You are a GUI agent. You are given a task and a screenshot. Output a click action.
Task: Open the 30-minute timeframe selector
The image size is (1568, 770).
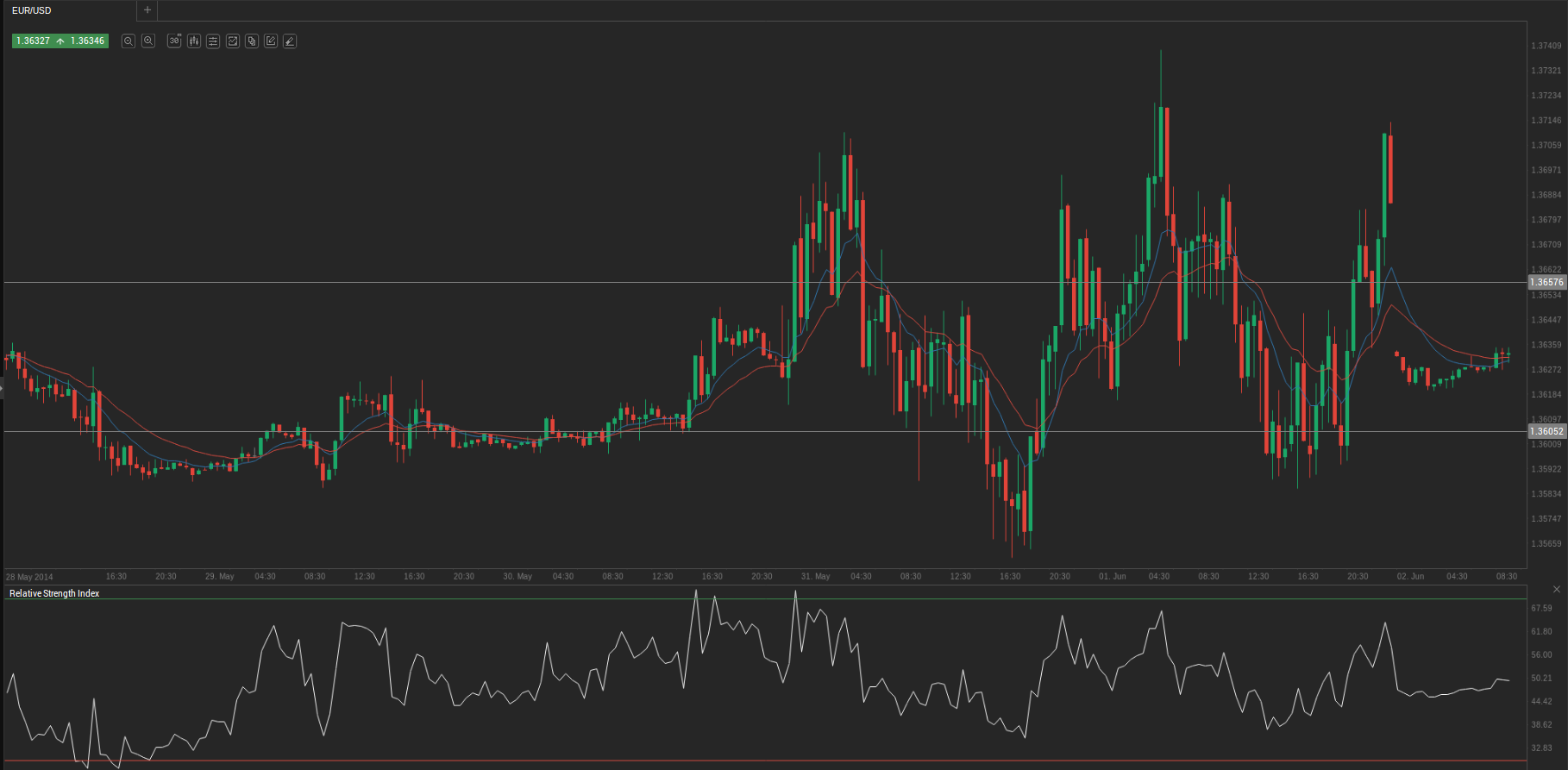(174, 41)
